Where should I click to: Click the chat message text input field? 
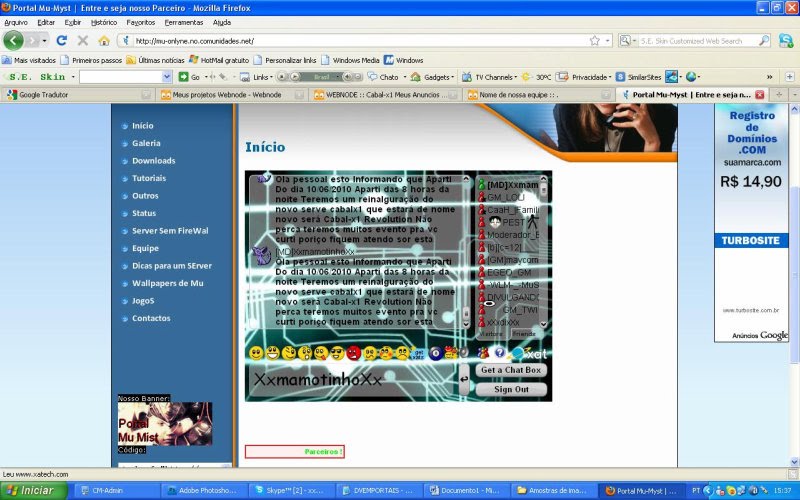(350, 381)
